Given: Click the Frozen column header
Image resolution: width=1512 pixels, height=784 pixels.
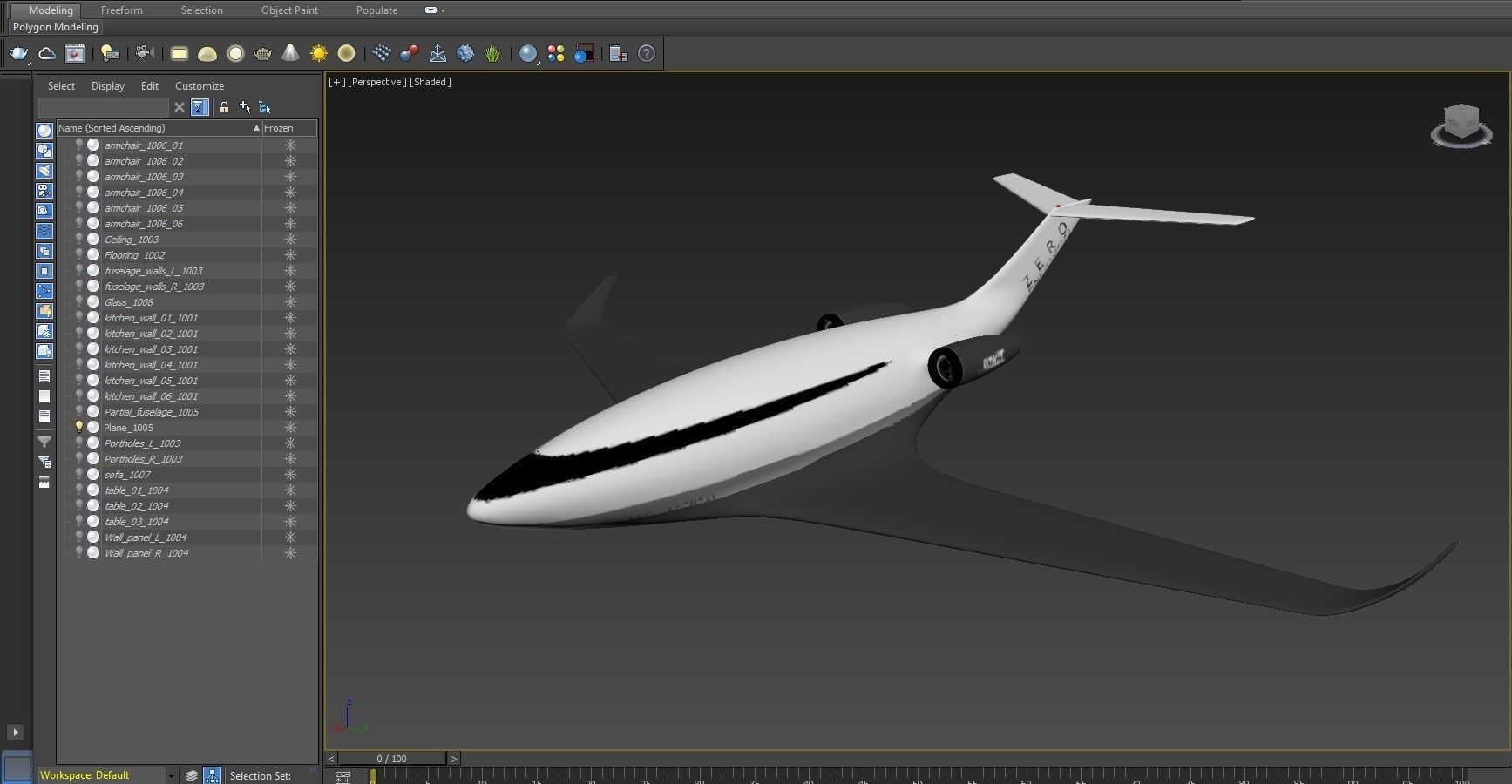Looking at the screenshot, I should [289, 128].
